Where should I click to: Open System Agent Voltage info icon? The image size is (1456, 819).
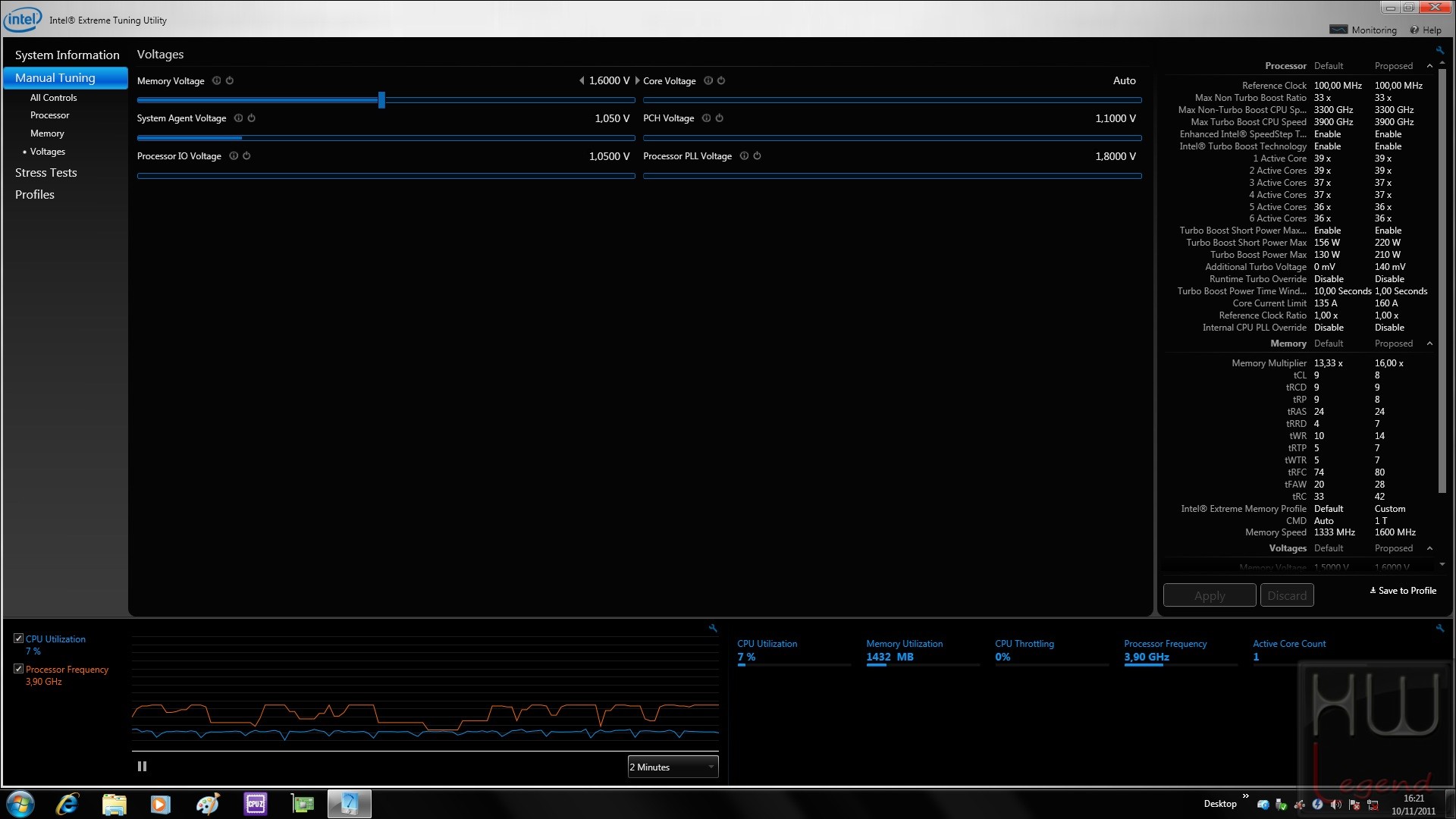[239, 118]
